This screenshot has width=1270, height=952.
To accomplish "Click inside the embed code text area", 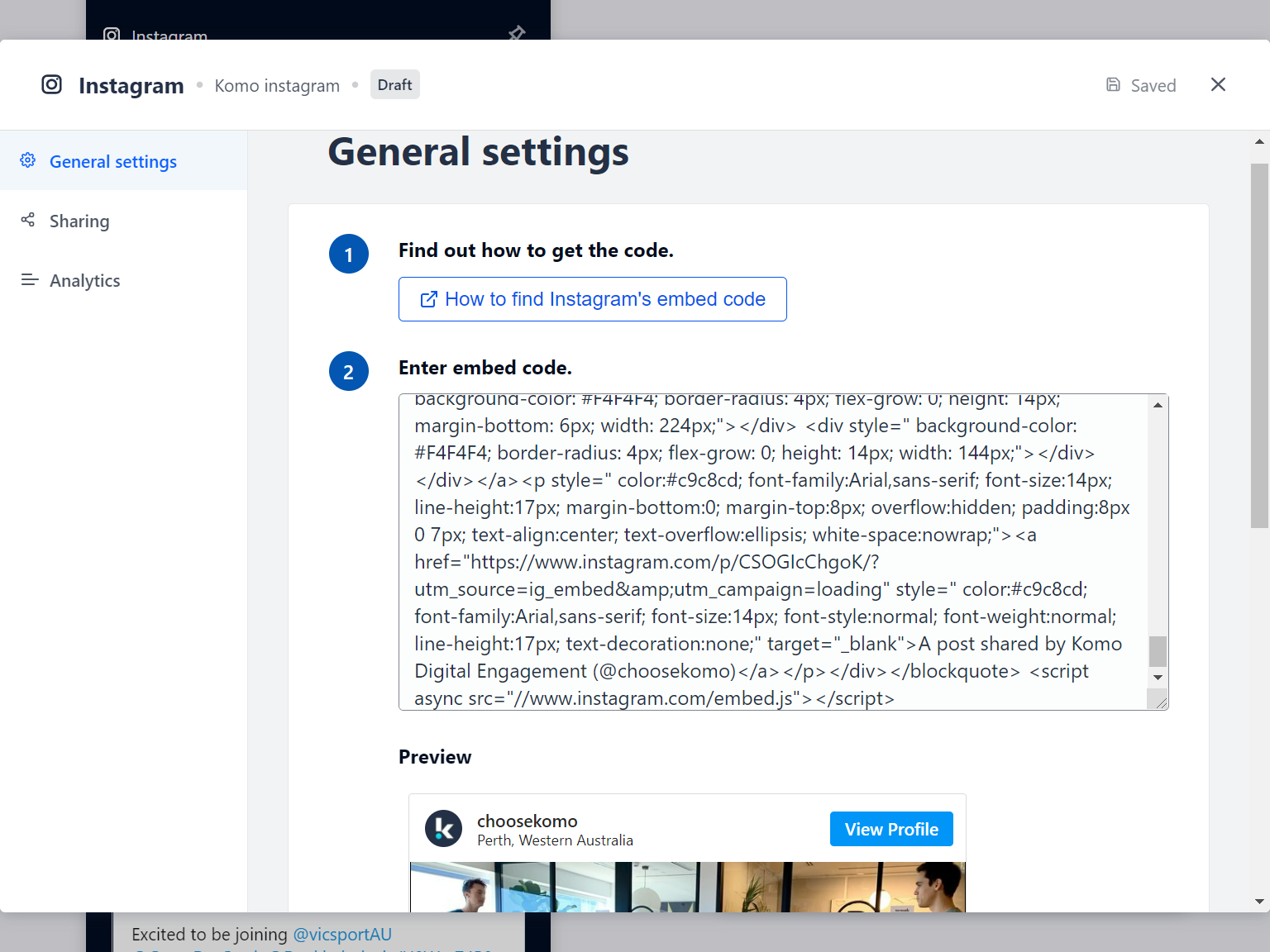I will 773,552.
